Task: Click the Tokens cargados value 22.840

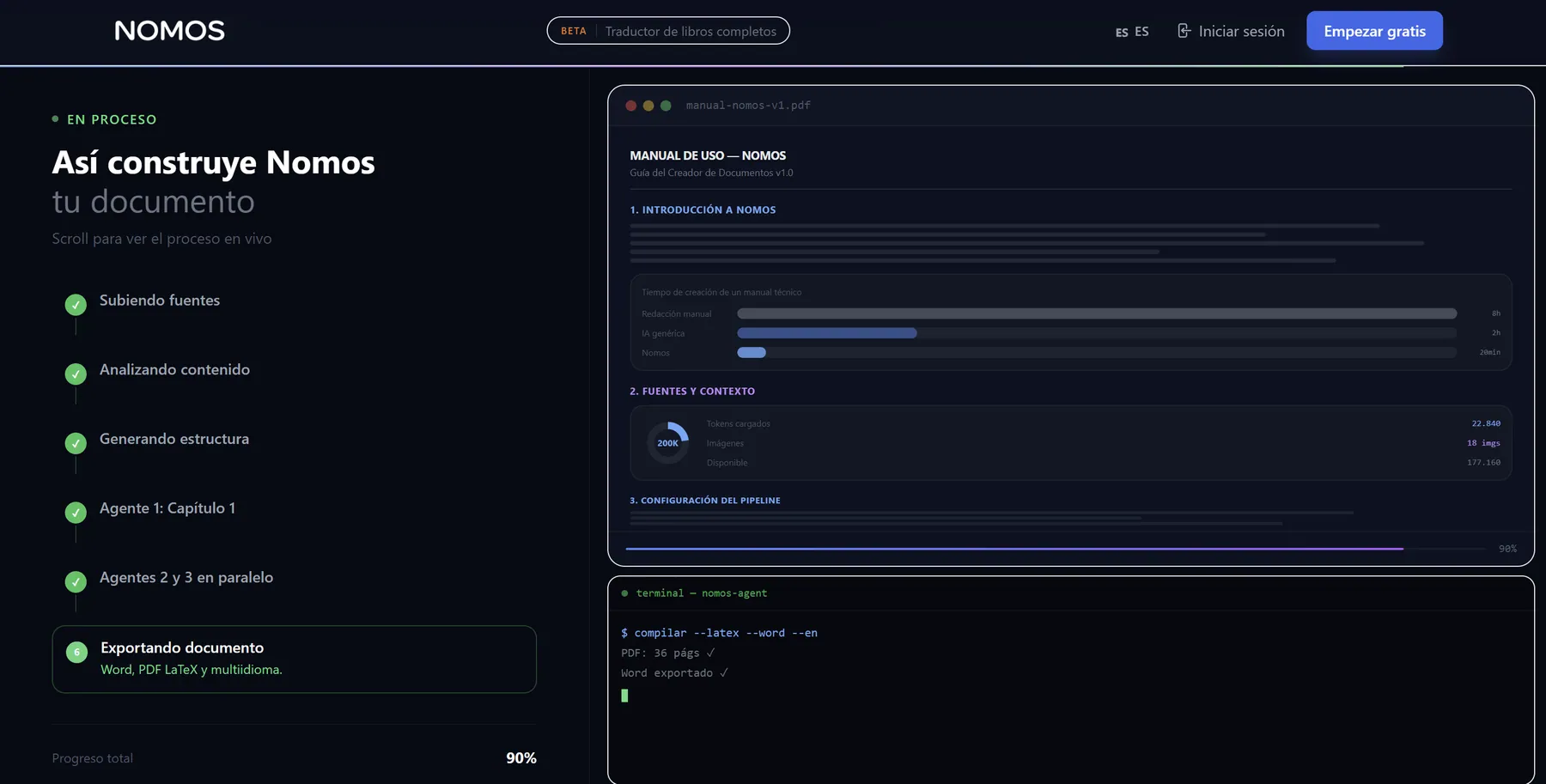Action: (x=1486, y=423)
